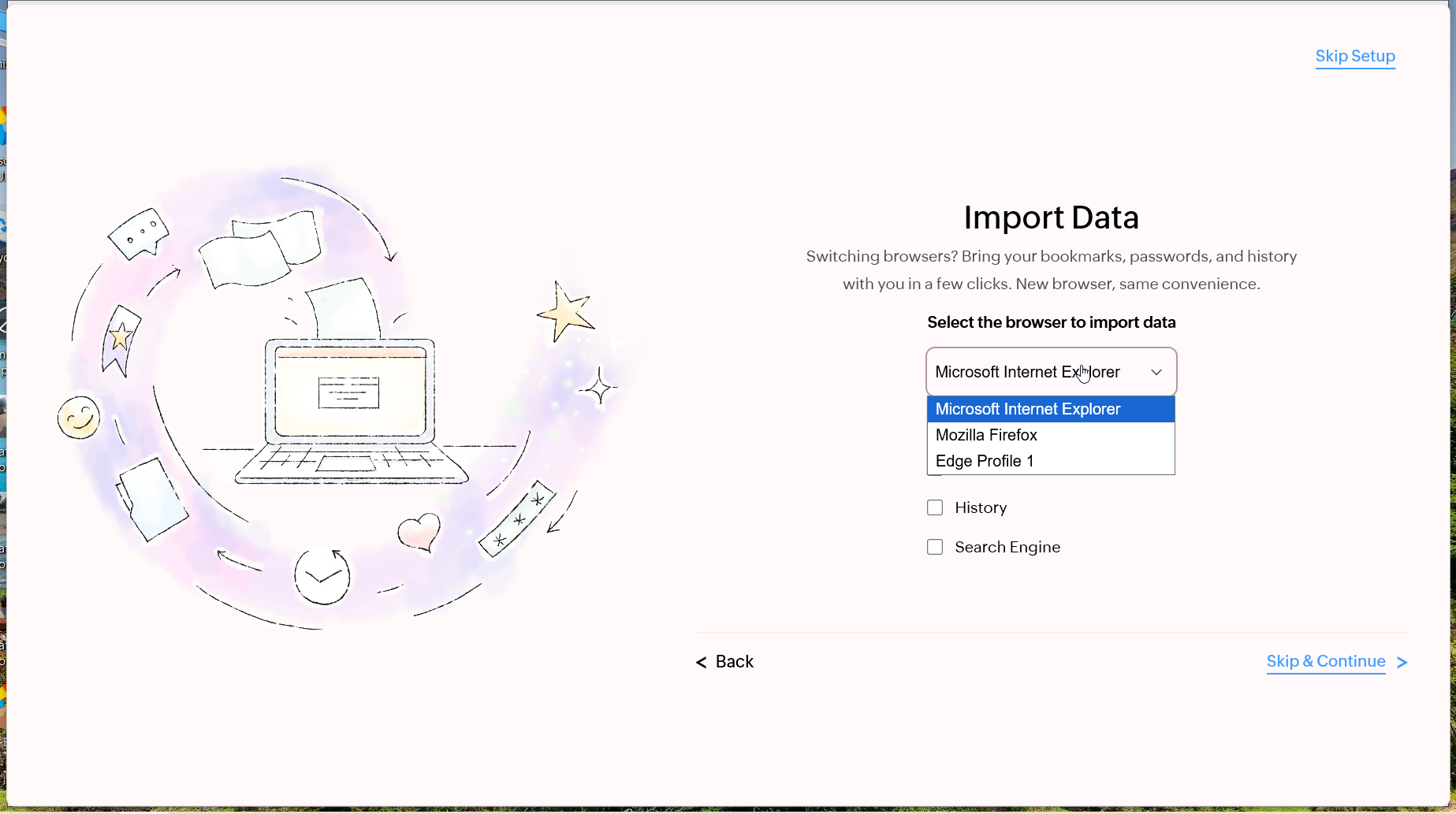Click the smiley face illustration
Image resolution: width=1456 pixels, height=814 pixels.
(x=79, y=417)
